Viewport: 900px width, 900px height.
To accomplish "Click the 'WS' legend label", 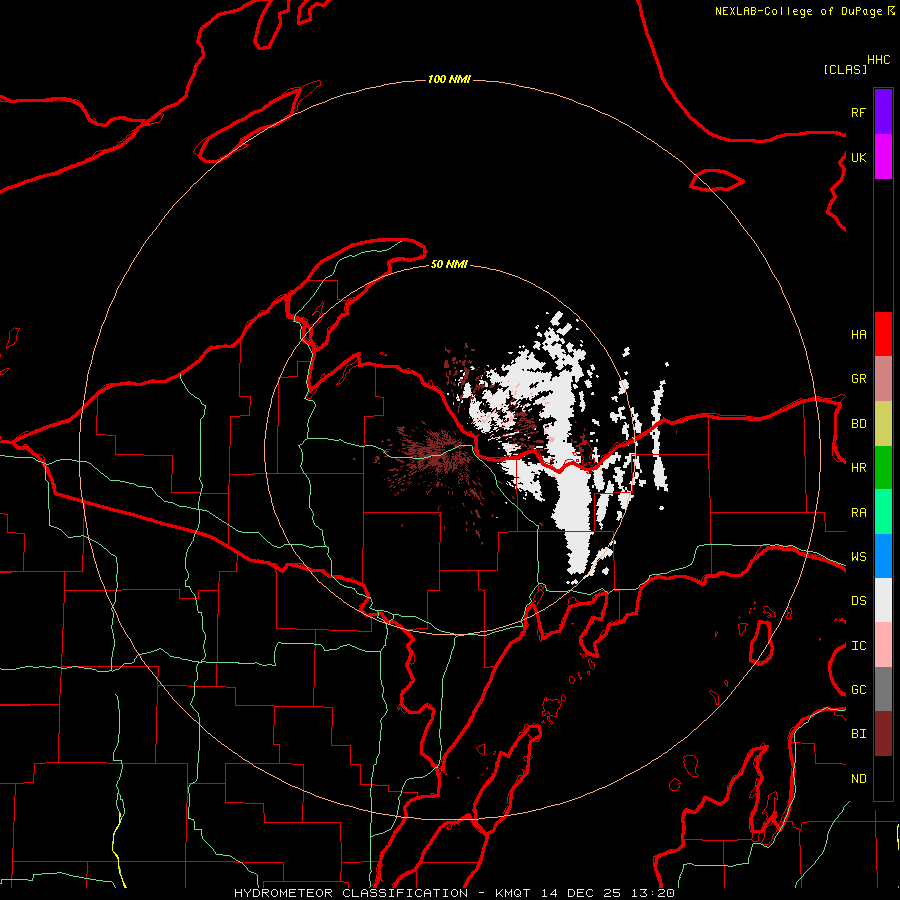I will pyautogui.click(x=858, y=557).
